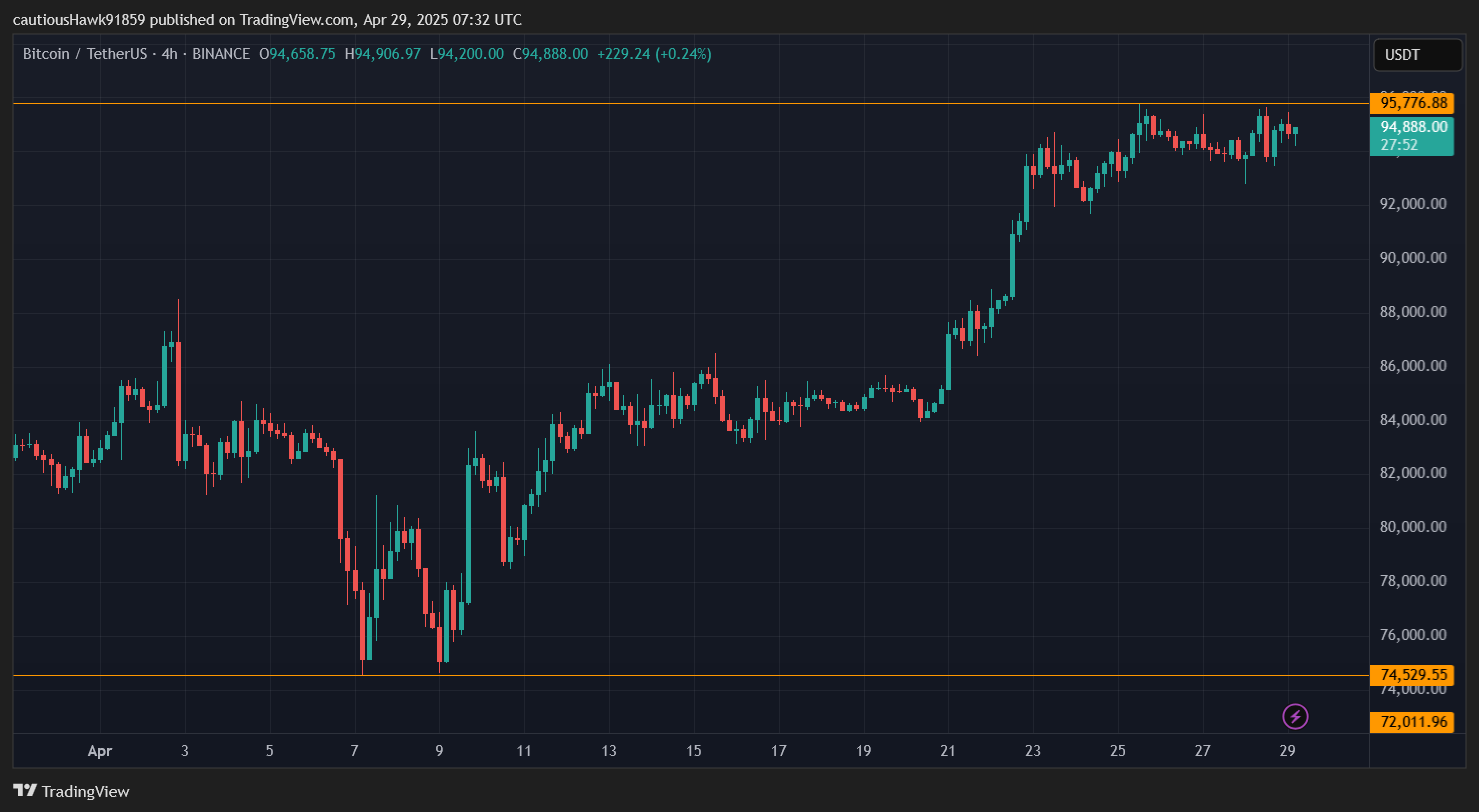Screen dimensions: 1479x812
Task: Click the high value H94,906.97
Action: pos(383,54)
